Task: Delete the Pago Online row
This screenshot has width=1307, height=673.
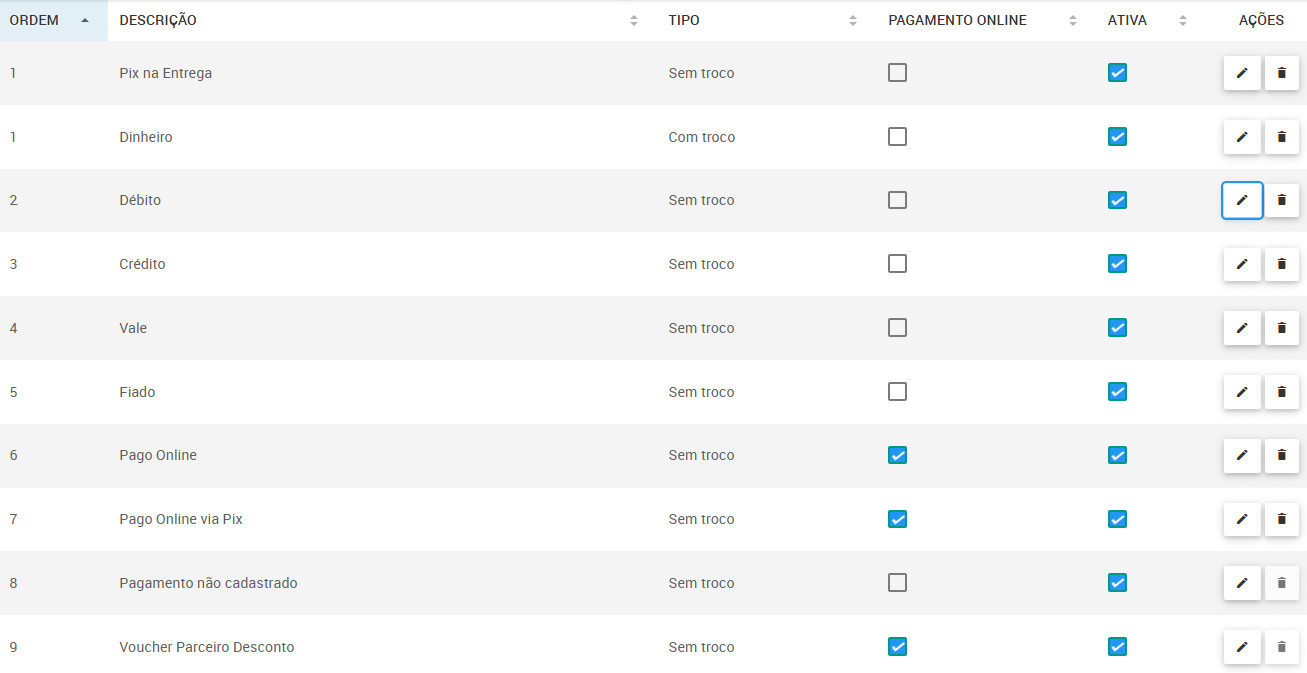Action: coord(1282,455)
